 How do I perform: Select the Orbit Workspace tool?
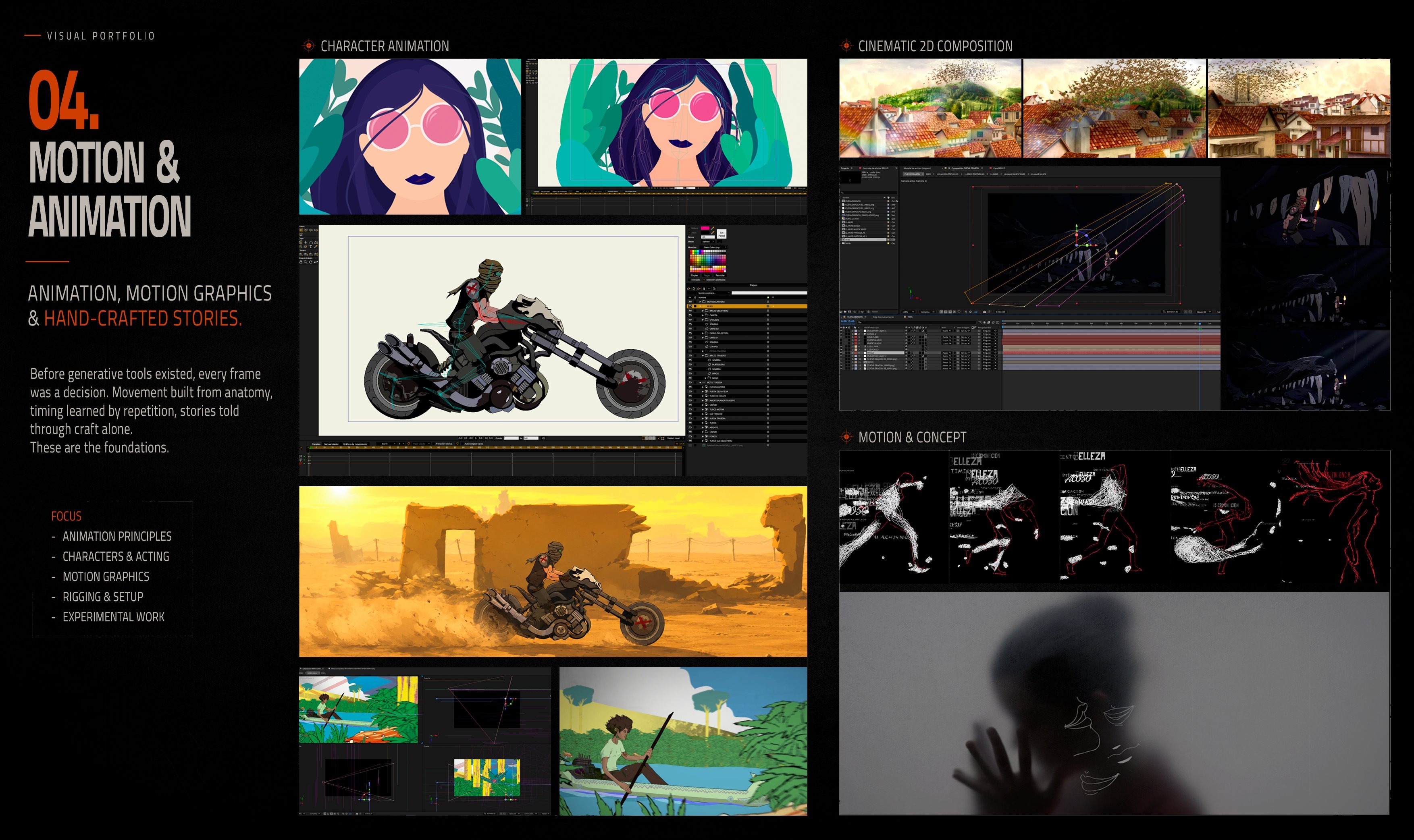316,262
